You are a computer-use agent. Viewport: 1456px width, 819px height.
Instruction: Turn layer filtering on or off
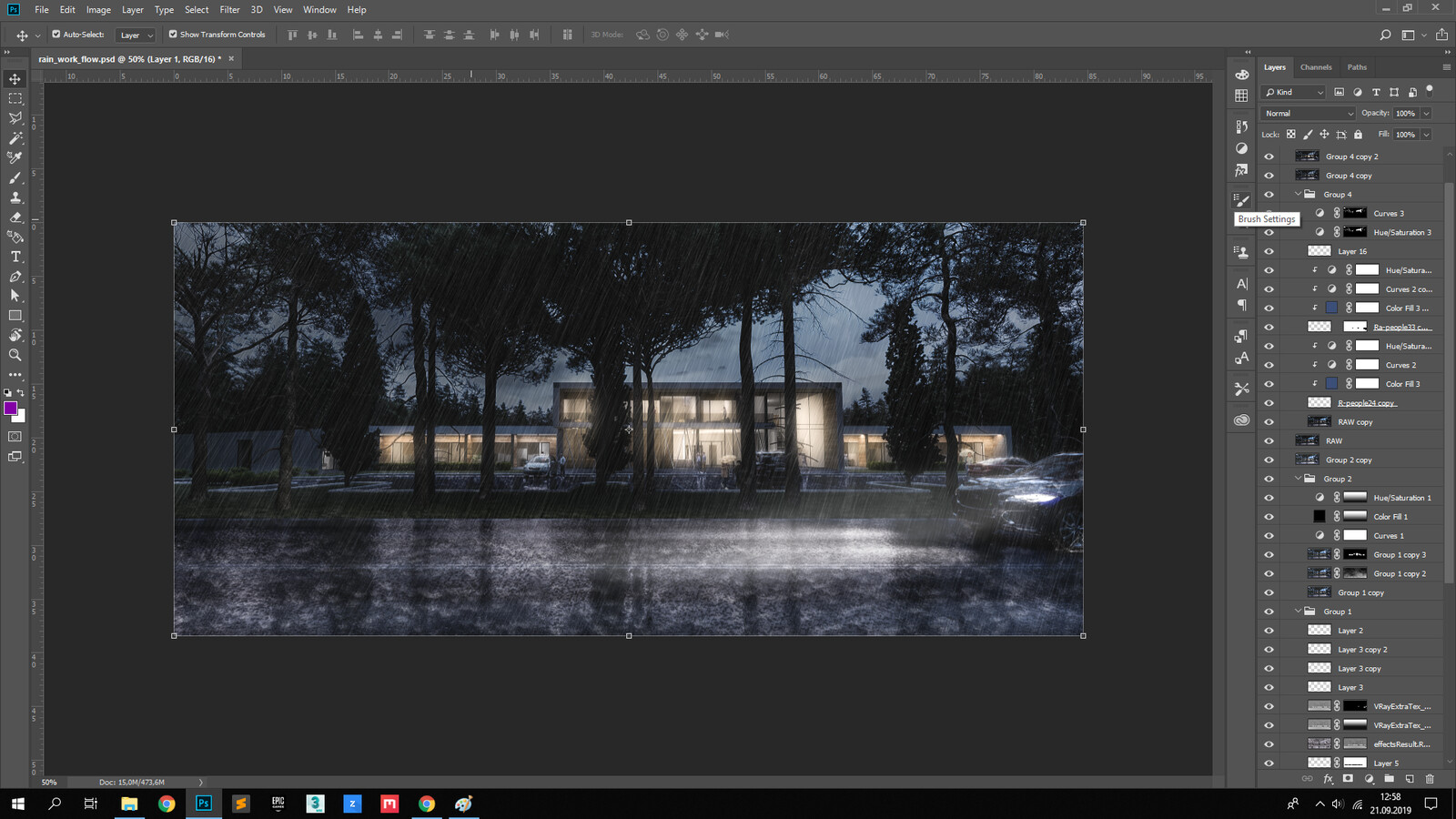tap(1430, 90)
